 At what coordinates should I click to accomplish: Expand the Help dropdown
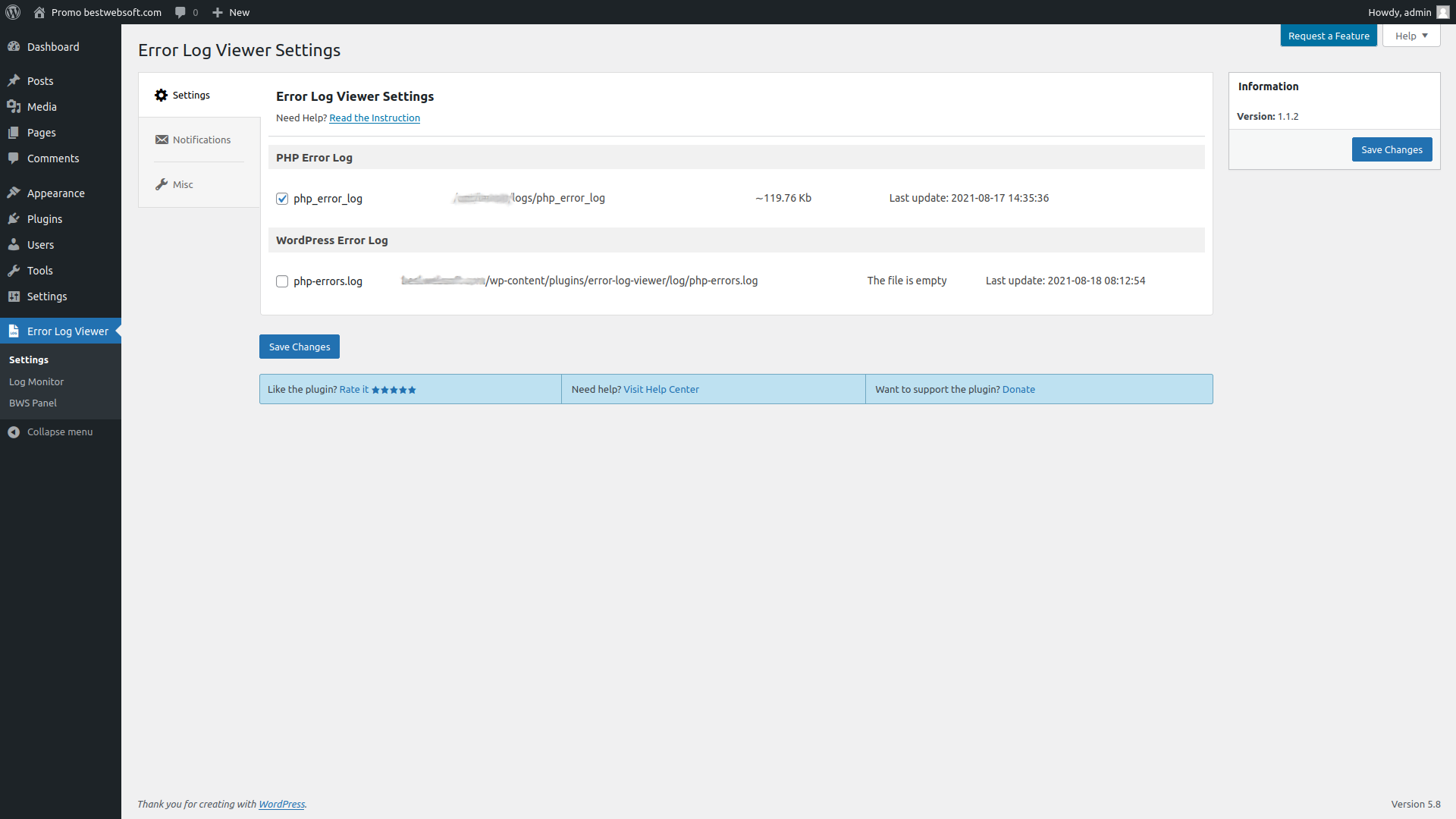pyautogui.click(x=1410, y=36)
